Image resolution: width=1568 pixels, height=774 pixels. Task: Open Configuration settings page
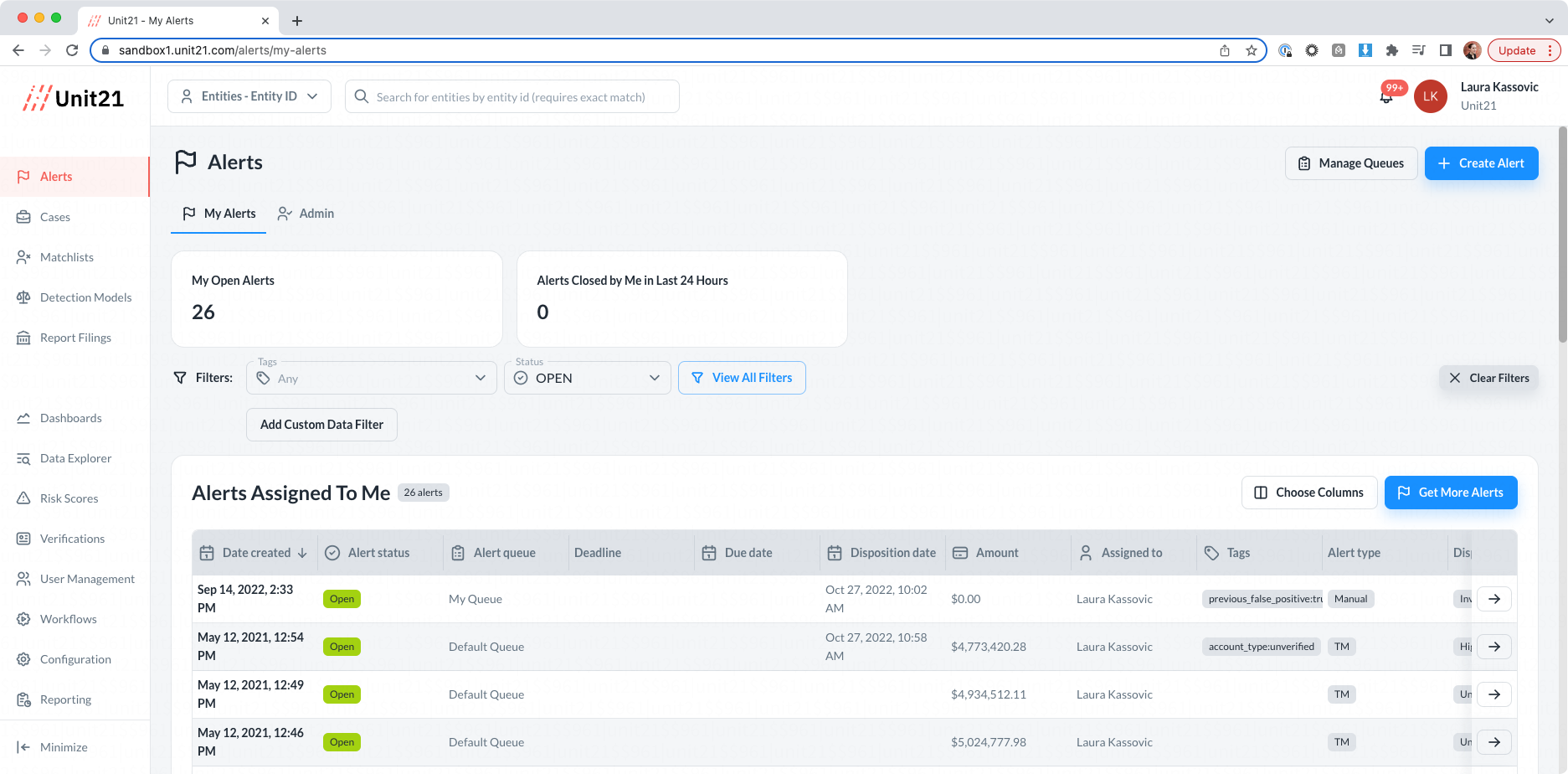(75, 659)
